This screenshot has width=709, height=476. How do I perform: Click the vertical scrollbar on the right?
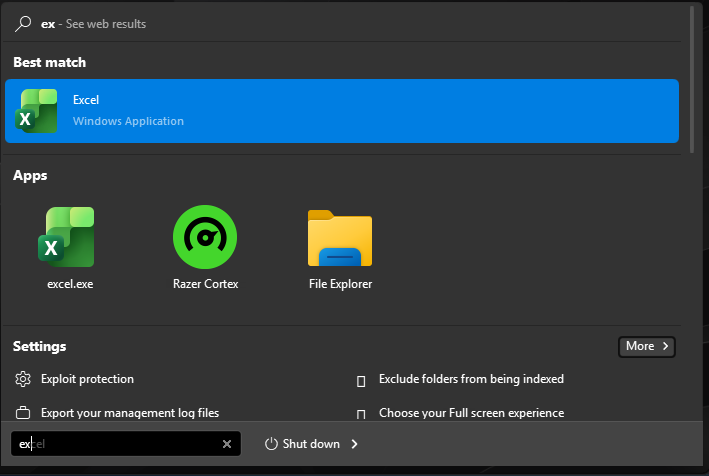pyautogui.click(x=692, y=80)
